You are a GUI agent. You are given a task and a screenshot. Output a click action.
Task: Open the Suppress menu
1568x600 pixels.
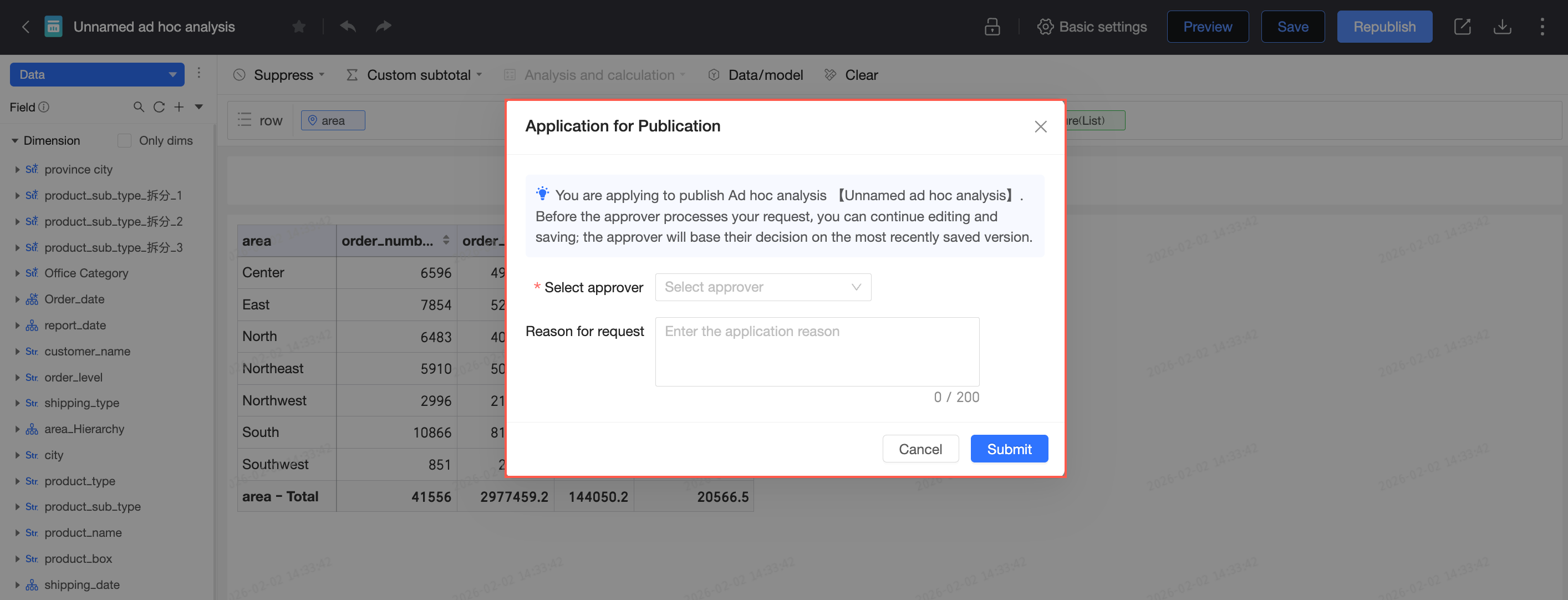click(279, 75)
